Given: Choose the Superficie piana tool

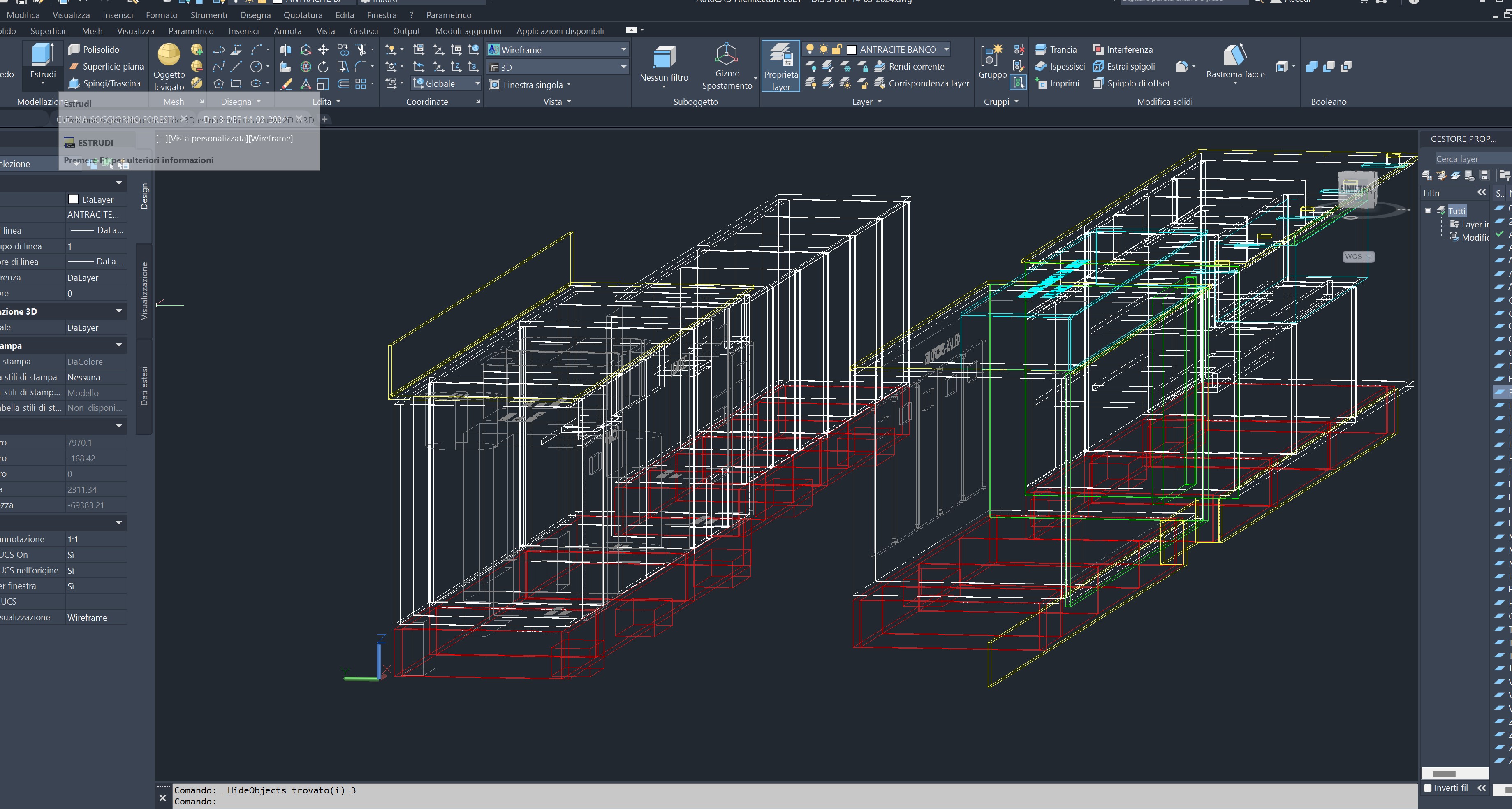Looking at the screenshot, I should (x=106, y=66).
